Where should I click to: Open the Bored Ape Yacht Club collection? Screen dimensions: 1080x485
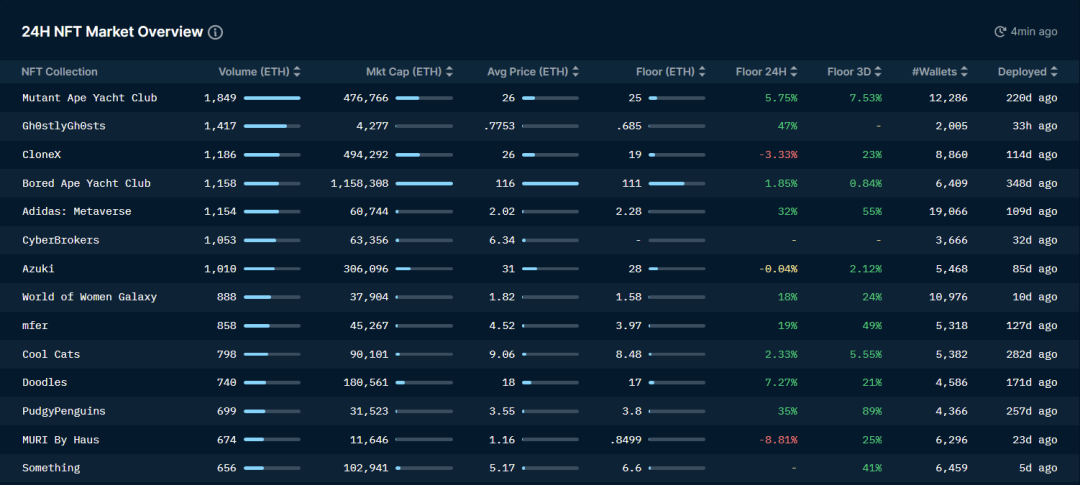pyautogui.click(x=86, y=183)
